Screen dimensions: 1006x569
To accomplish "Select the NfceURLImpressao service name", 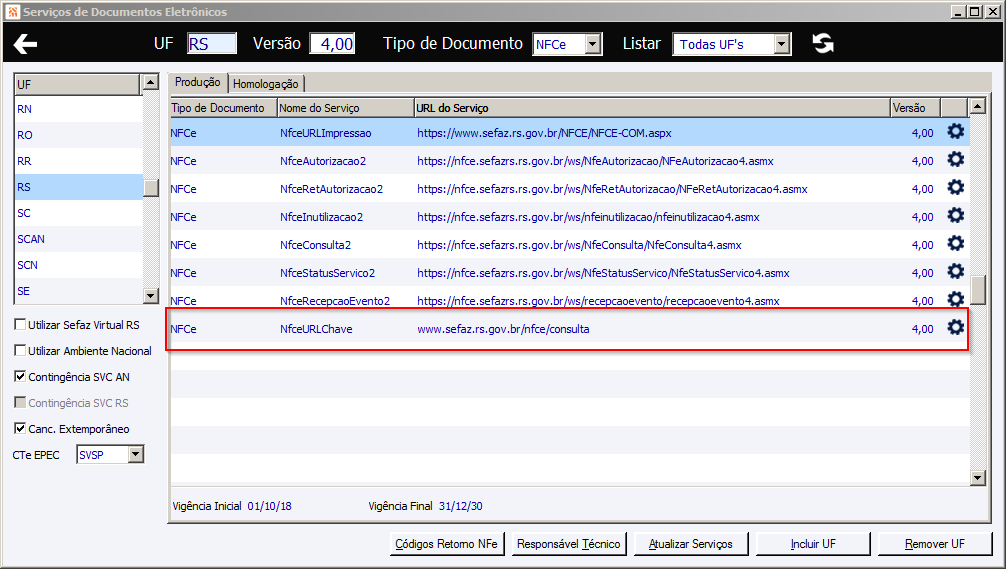I will click(325, 133).
